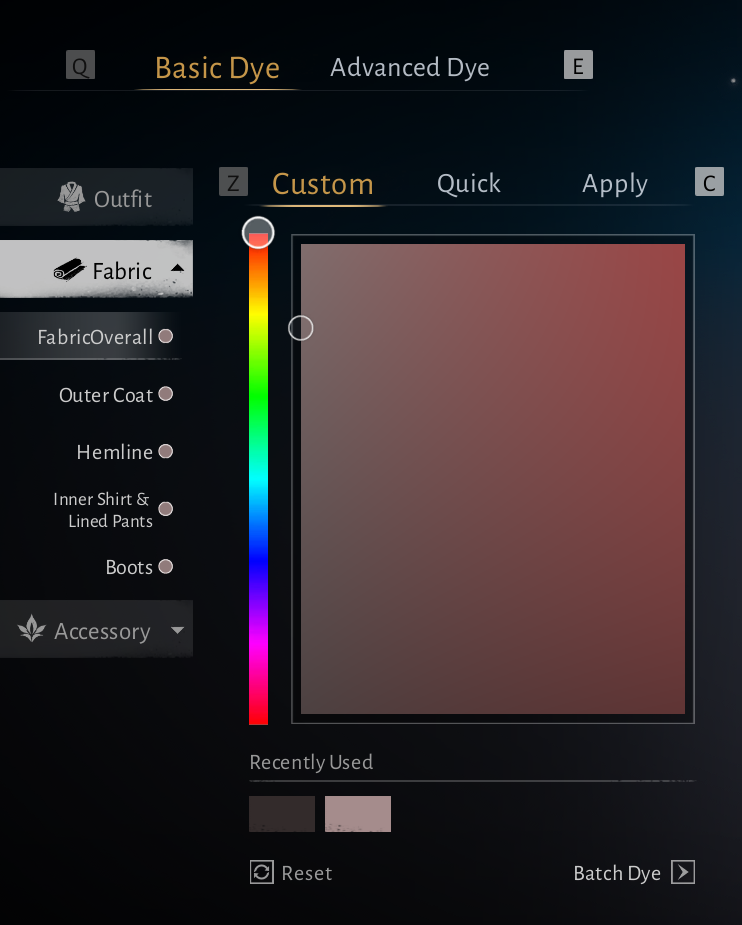
Task: Click the hue slider handle
Action: tap(258, 232)
